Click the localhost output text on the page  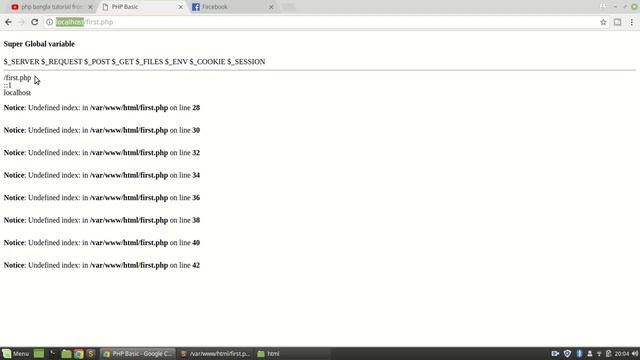17,93
